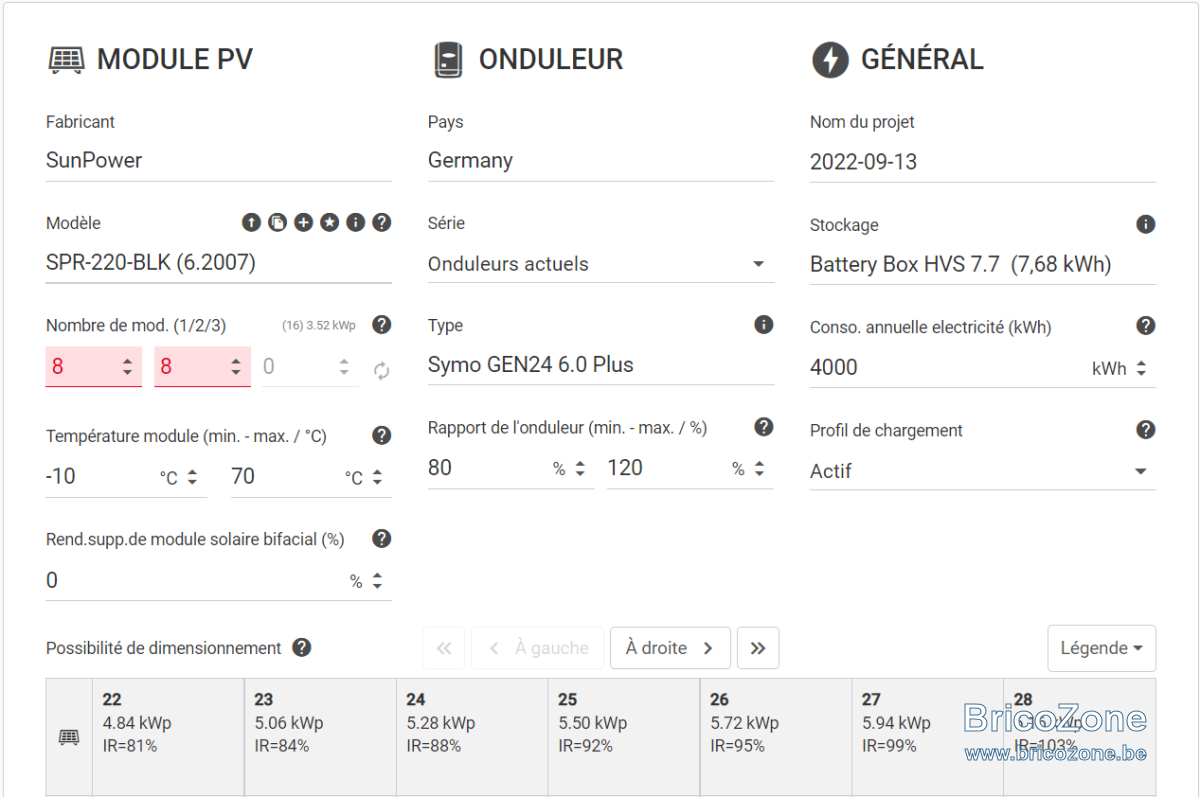
Task: Adjust maximum temperature 70 stepper
Action: coord(377,477)
